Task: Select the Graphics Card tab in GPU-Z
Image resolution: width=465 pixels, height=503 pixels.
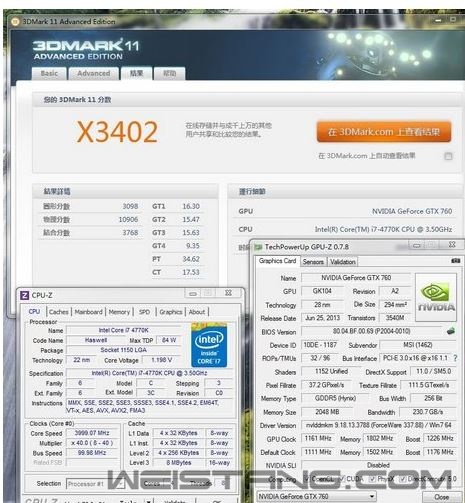Action: (278, 261)
